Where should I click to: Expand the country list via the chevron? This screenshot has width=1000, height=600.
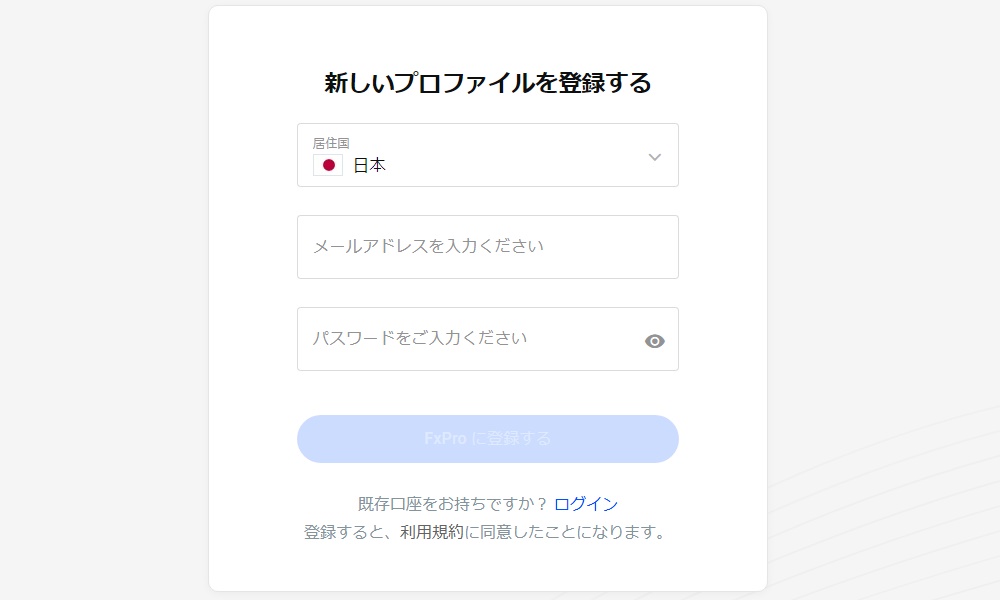pos(656,156)
